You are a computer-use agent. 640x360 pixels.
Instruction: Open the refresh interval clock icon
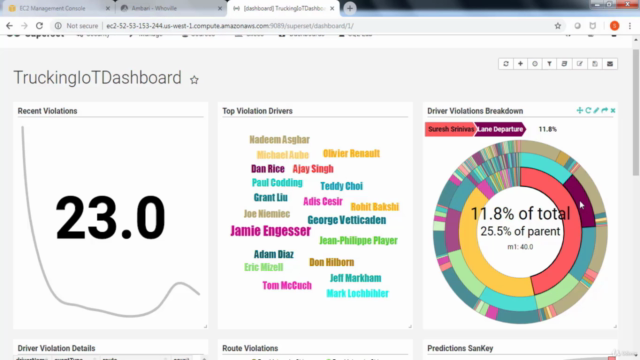point(535,64)
